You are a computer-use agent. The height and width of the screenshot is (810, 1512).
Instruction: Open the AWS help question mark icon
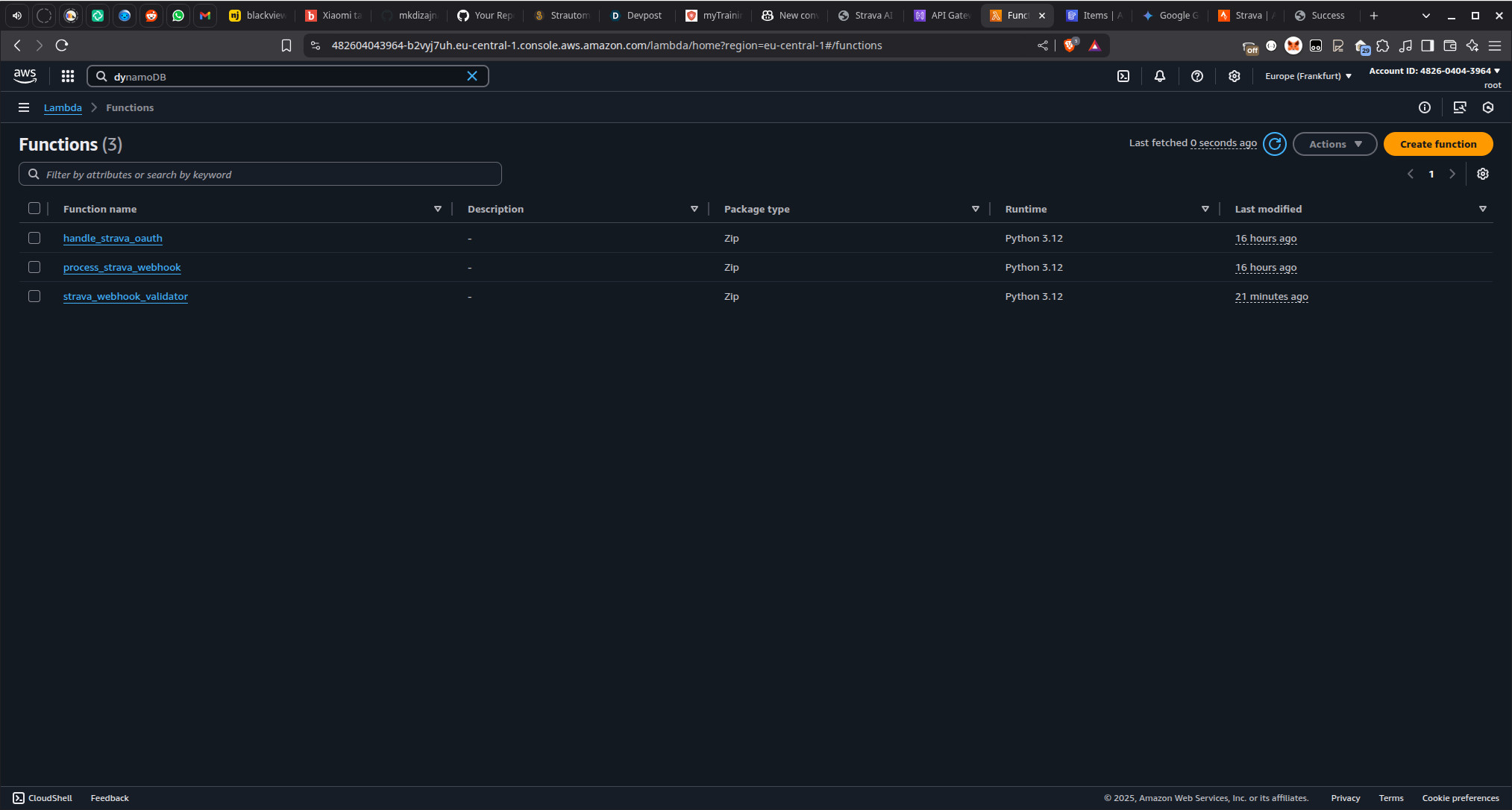pyautogui.click(x=1197, y=76)
